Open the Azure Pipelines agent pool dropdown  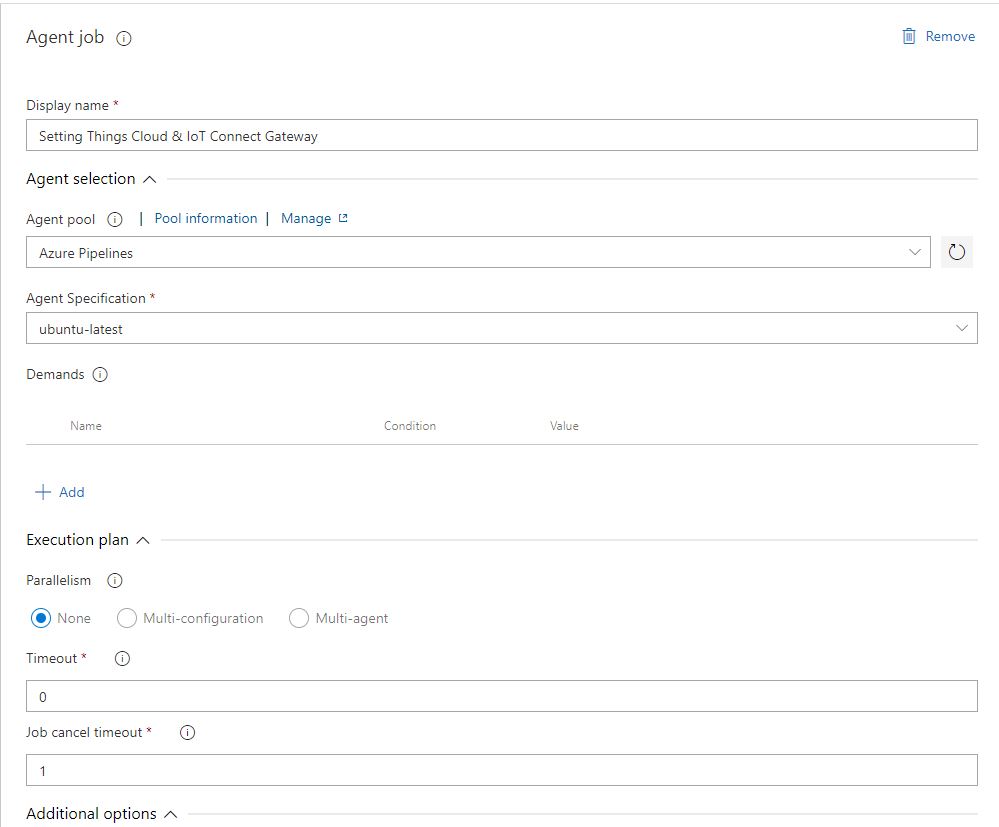click(x=478, y=253)
